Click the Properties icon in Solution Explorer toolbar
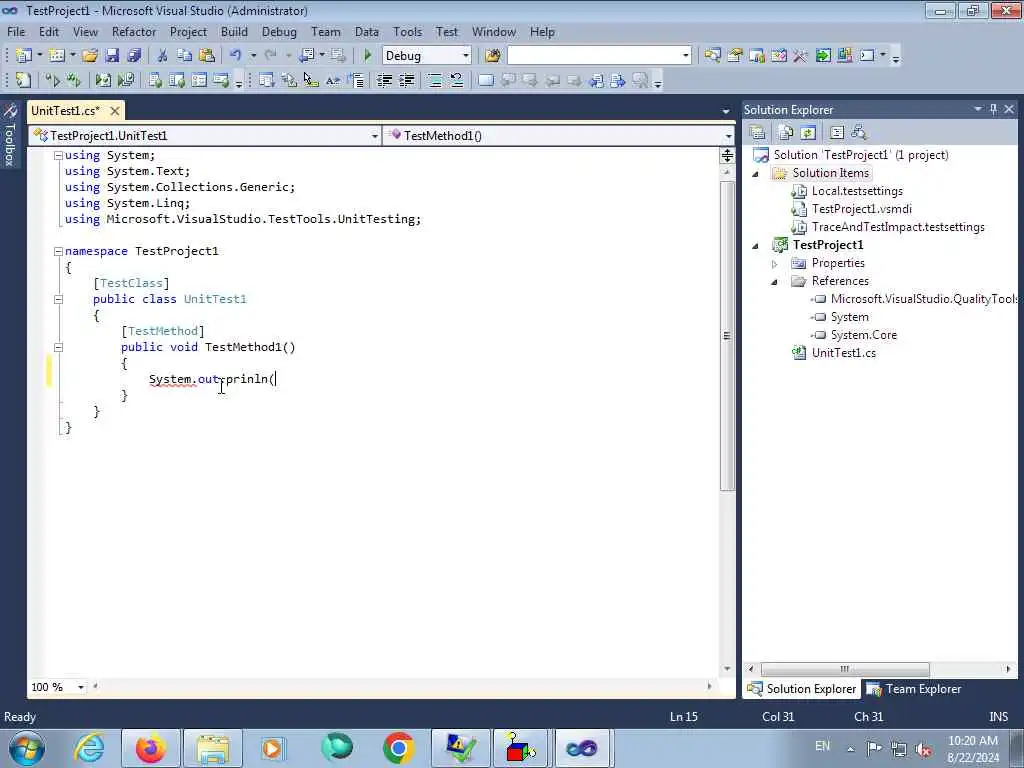 [x=758, y=133]
